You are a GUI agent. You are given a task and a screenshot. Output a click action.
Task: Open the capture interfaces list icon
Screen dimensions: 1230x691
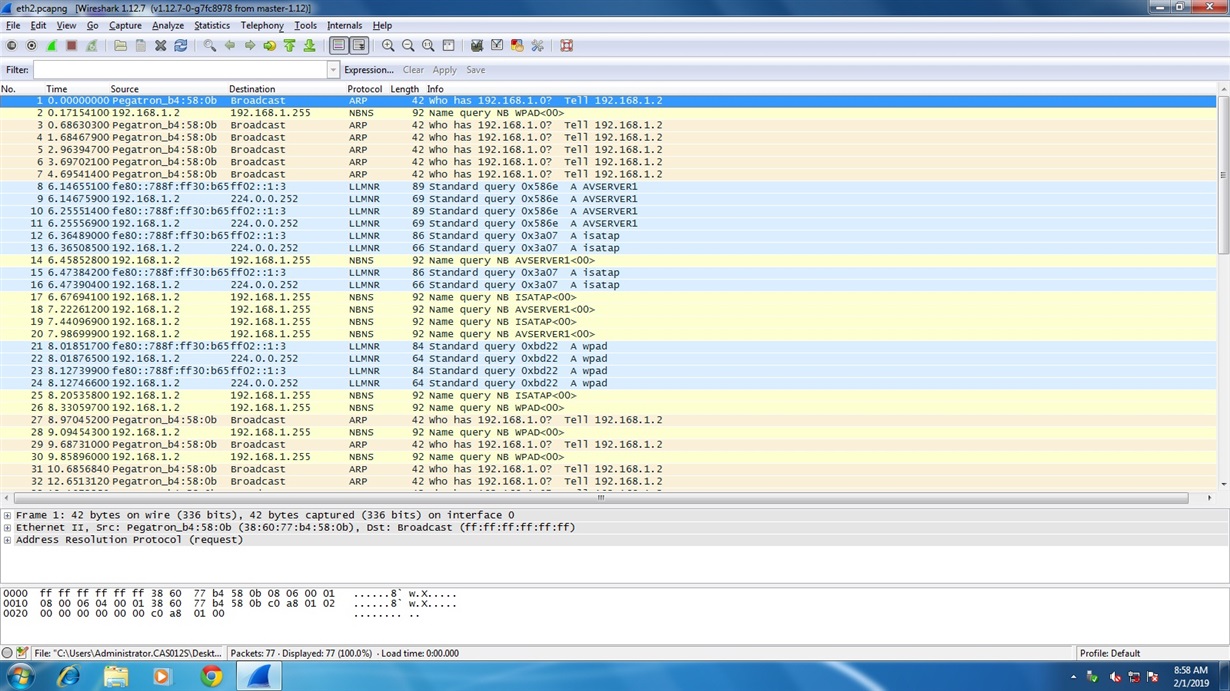12,46
